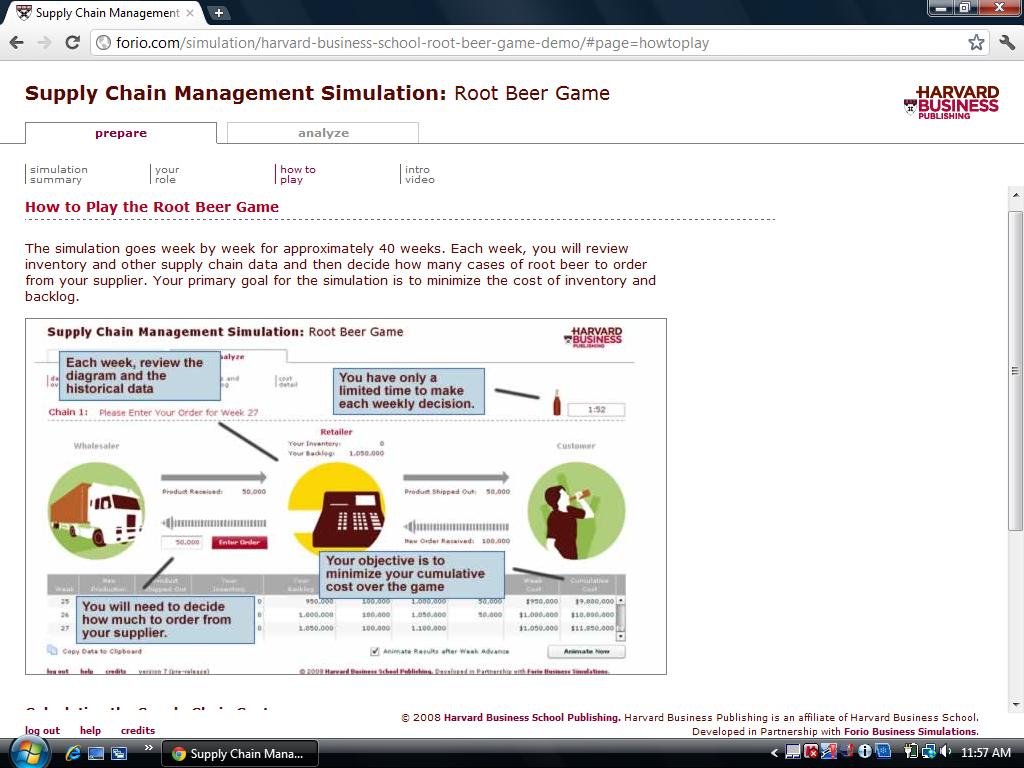Click the How to Play the Root Beer Game heading
The height and width of the screenshot is (768, 1024).
(x=152, y=207)
